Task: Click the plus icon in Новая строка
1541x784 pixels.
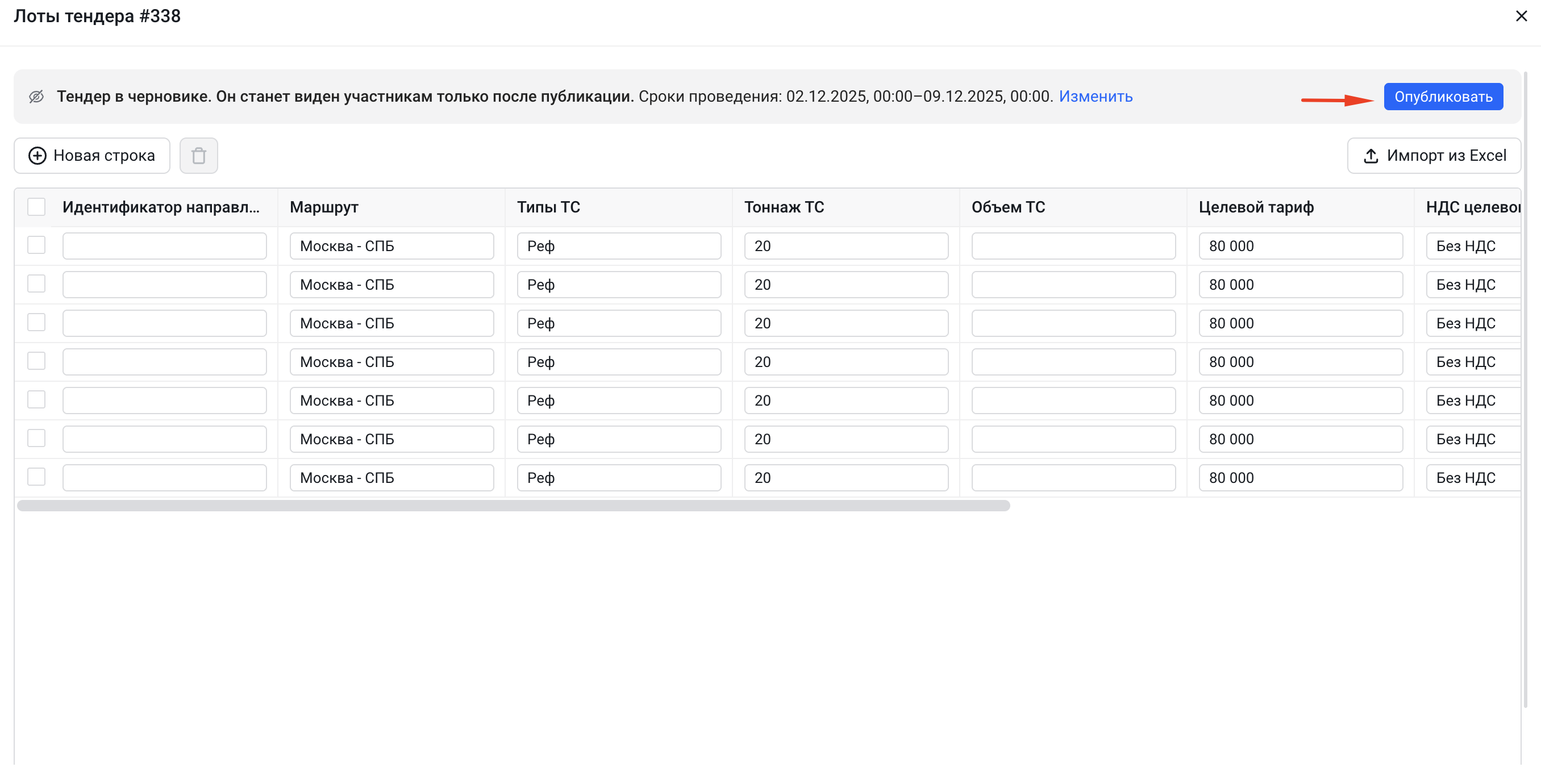Action: tap(38, 156)
